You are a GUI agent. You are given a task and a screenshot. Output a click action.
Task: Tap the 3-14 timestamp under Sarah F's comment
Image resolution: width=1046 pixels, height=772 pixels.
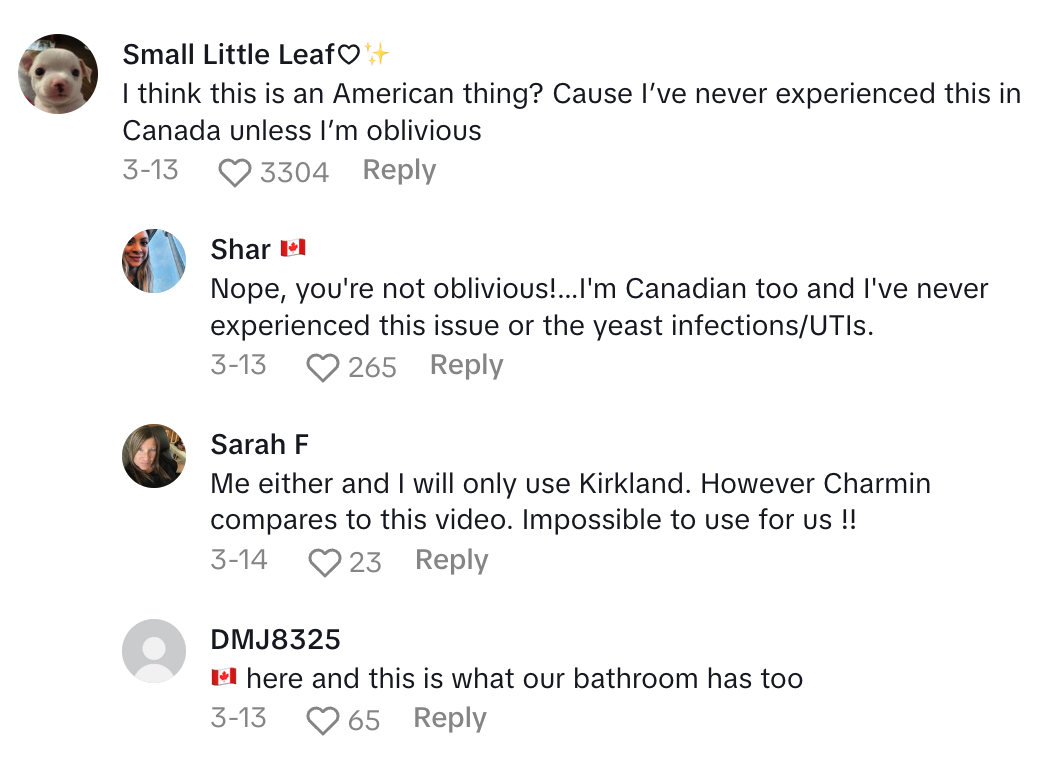(x=240, y=560)
